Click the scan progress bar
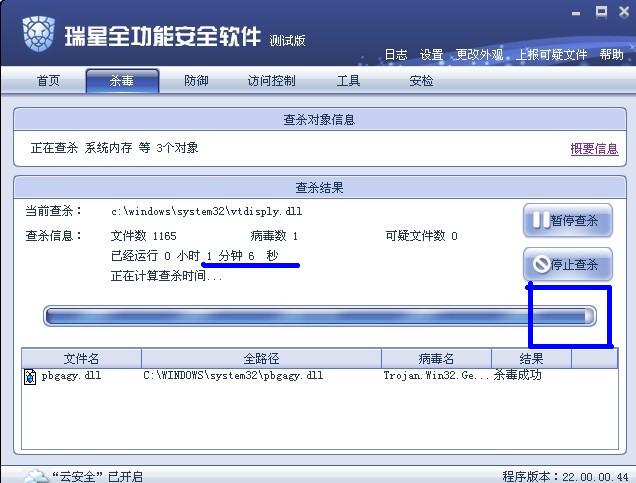Screen dimensions: 636x483 320,316
